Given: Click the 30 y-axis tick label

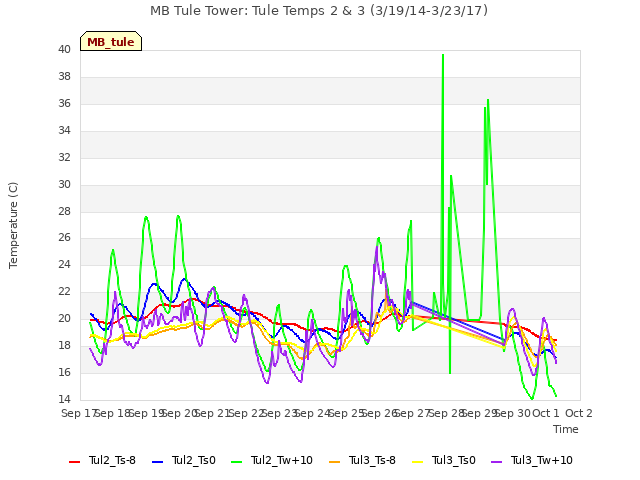Looking at the screenshot, I should tap(64, 184).
